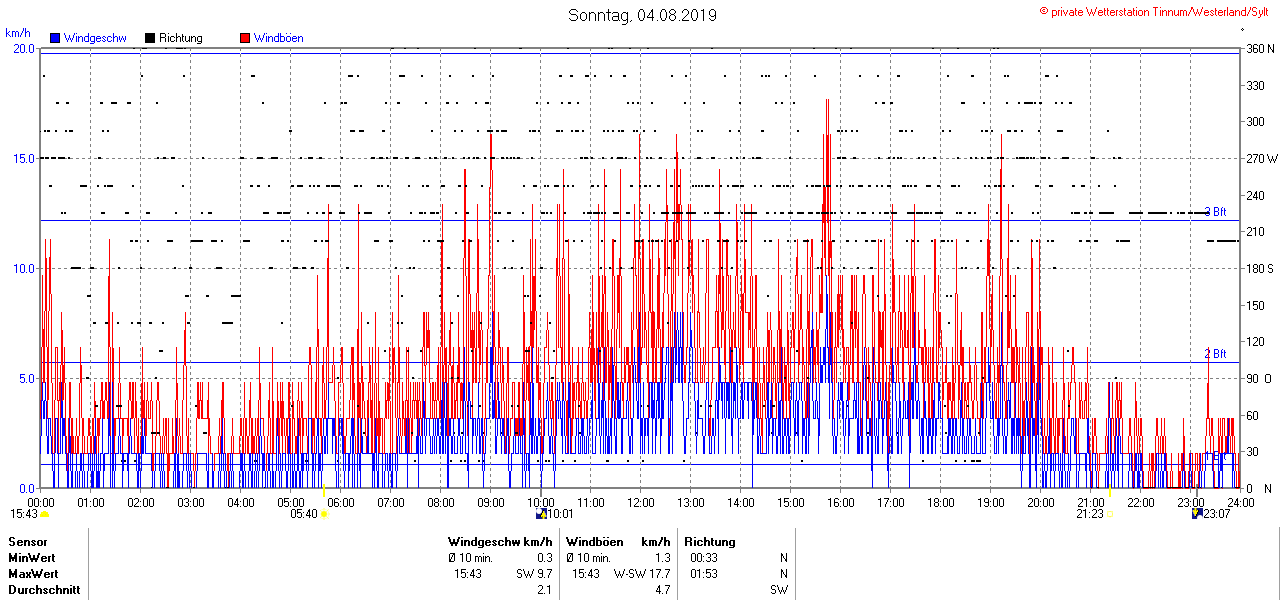This screenshot has width=1280, height=600.
Task: Click the red Windböen legend swatch
Action: tap(245, 38)
